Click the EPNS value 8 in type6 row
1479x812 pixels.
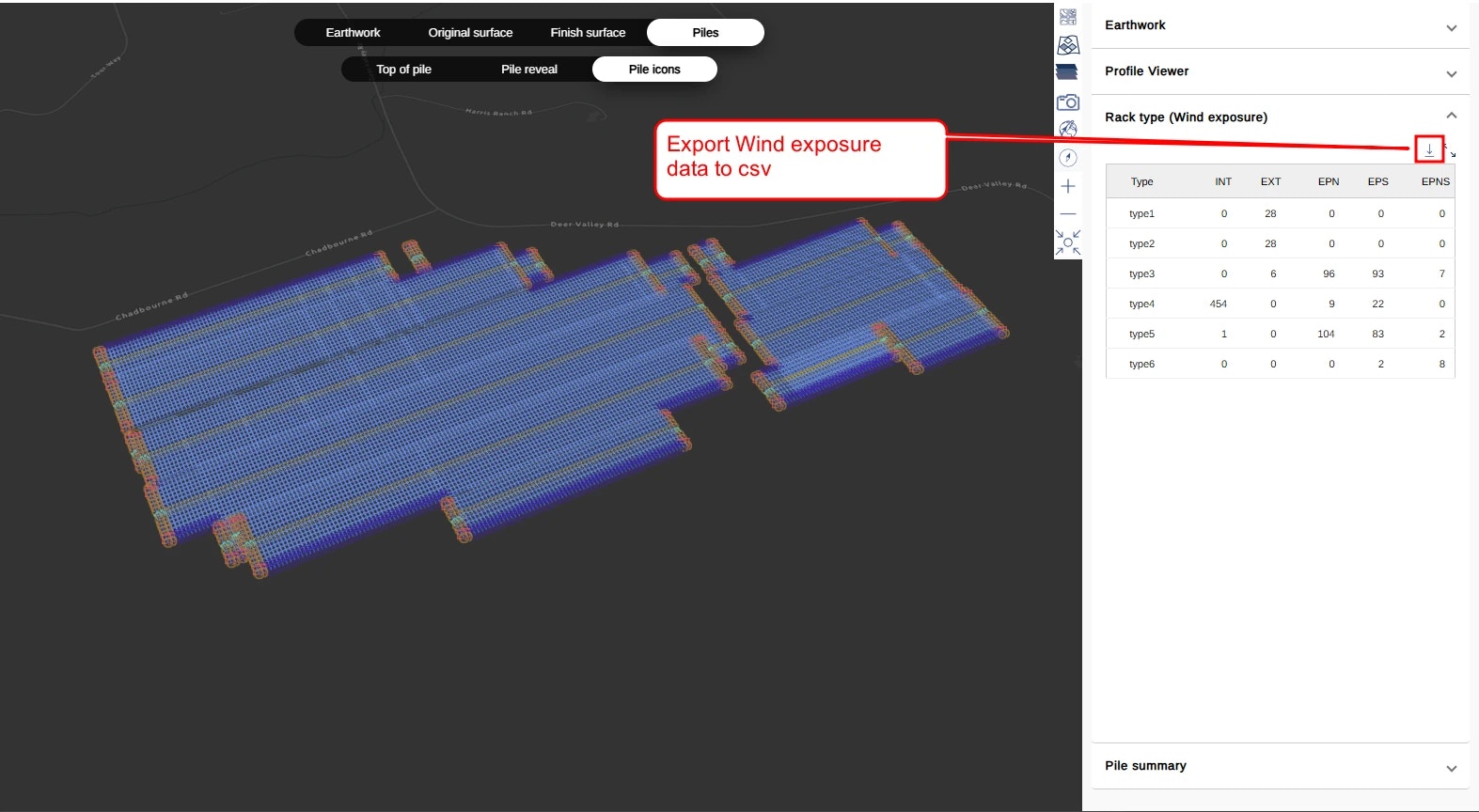pyautogui.click(x=1441, y=364)
